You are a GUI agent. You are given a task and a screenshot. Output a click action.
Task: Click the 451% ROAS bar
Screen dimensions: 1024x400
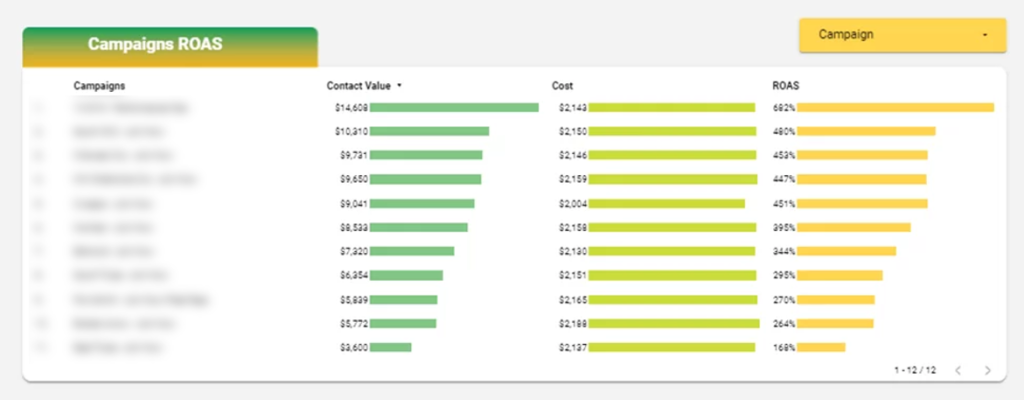pyautogui.click(x=862, y=203)
